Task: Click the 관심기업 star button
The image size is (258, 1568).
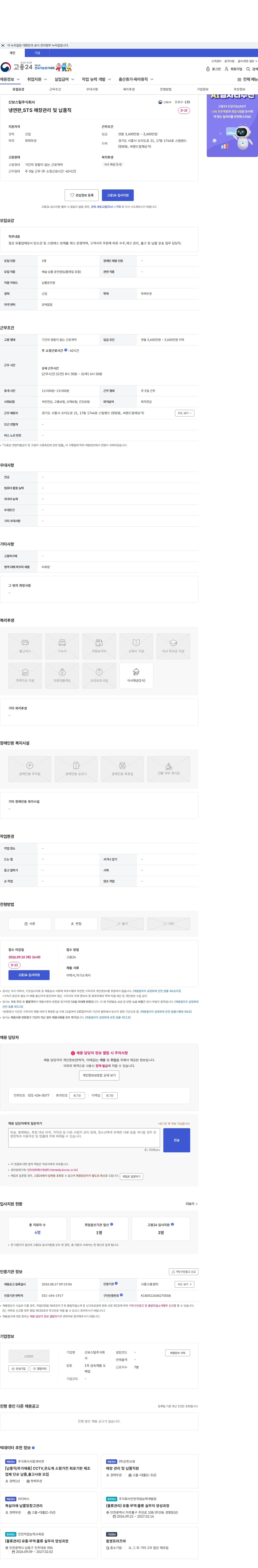Action: [18, 1368]
